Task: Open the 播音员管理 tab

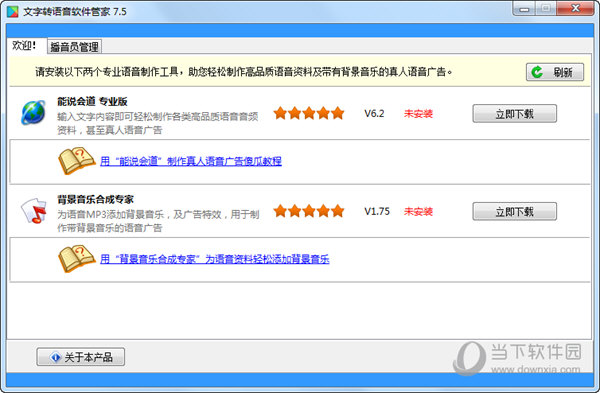Action: point(75,47)
